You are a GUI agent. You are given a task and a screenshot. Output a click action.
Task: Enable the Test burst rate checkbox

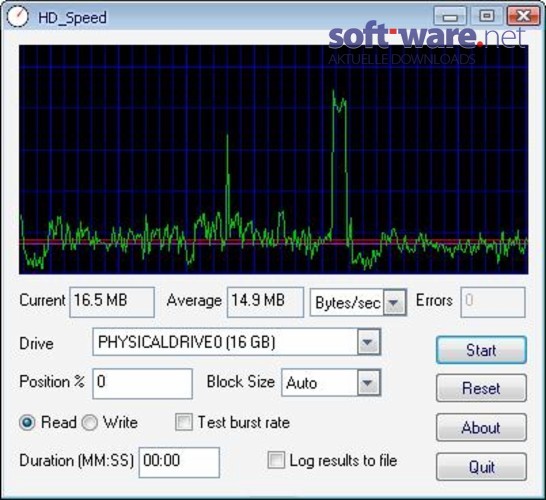184,422
